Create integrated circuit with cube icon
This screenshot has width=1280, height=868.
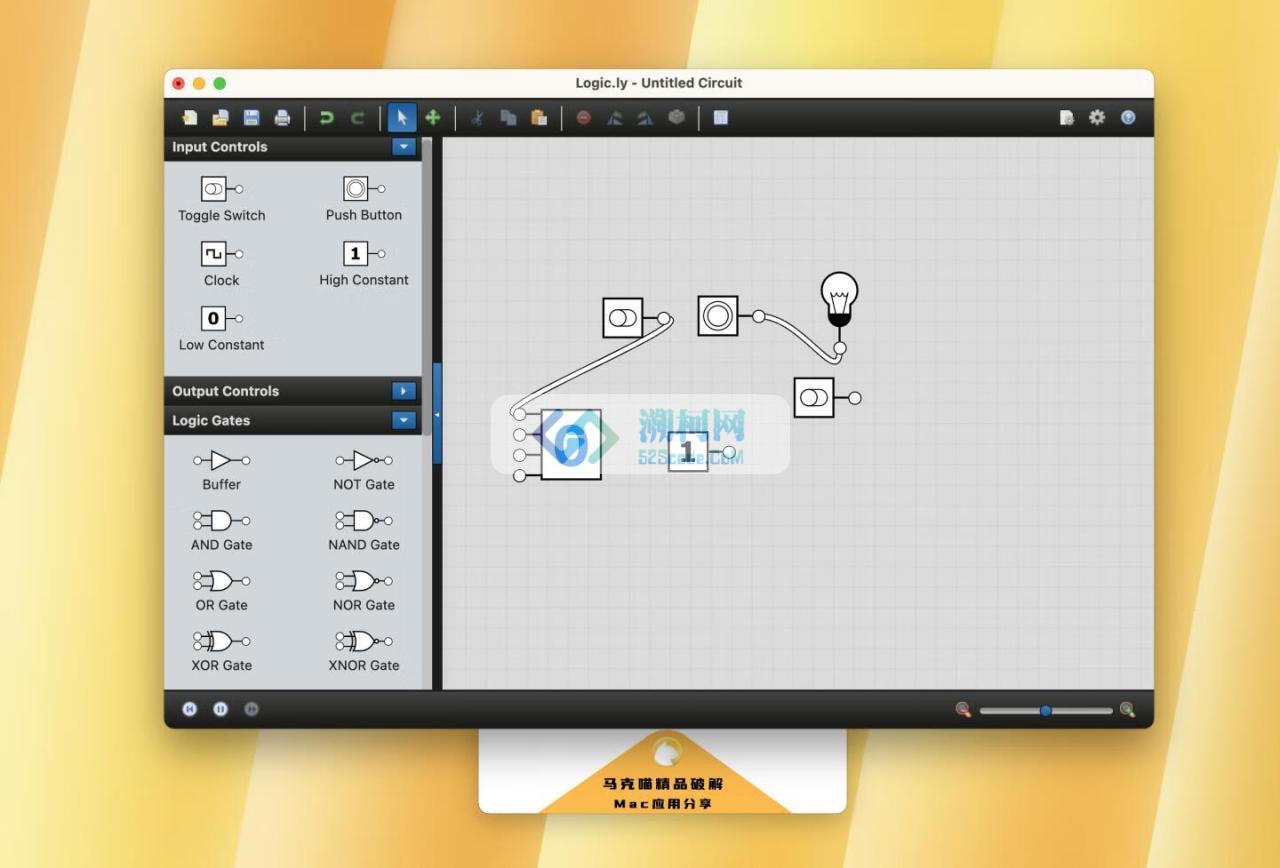(677, 118)
